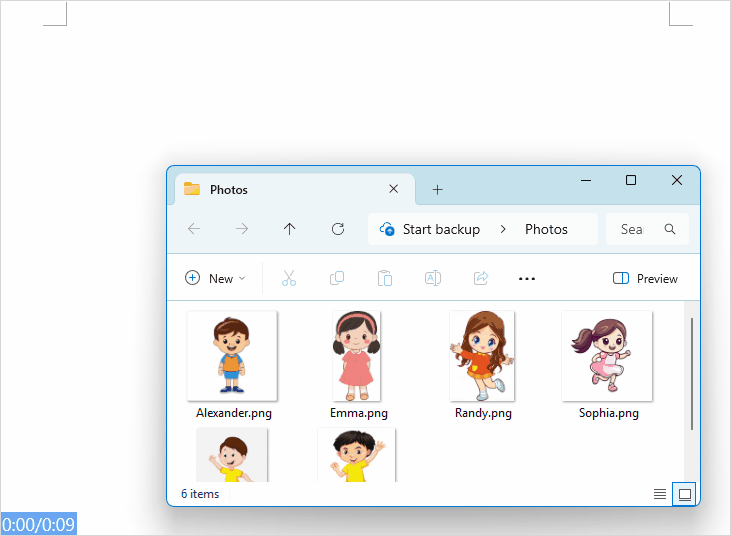The height and width of the screenshot is (536, 731).
Task: Click the vertical scrollbar in file list
Action: [x=692, y=374]
